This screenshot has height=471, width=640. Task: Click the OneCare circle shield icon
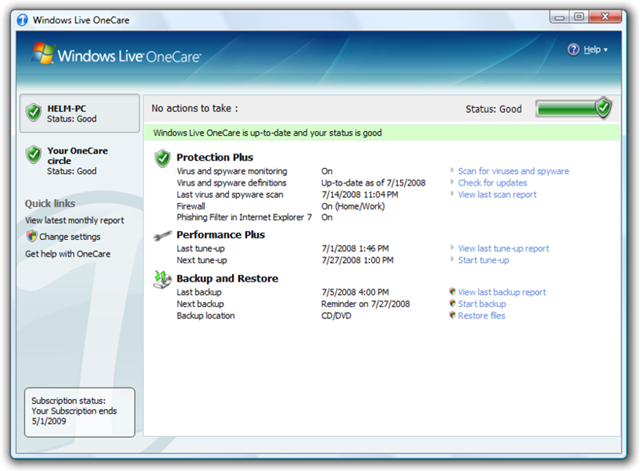pos(33,155)
